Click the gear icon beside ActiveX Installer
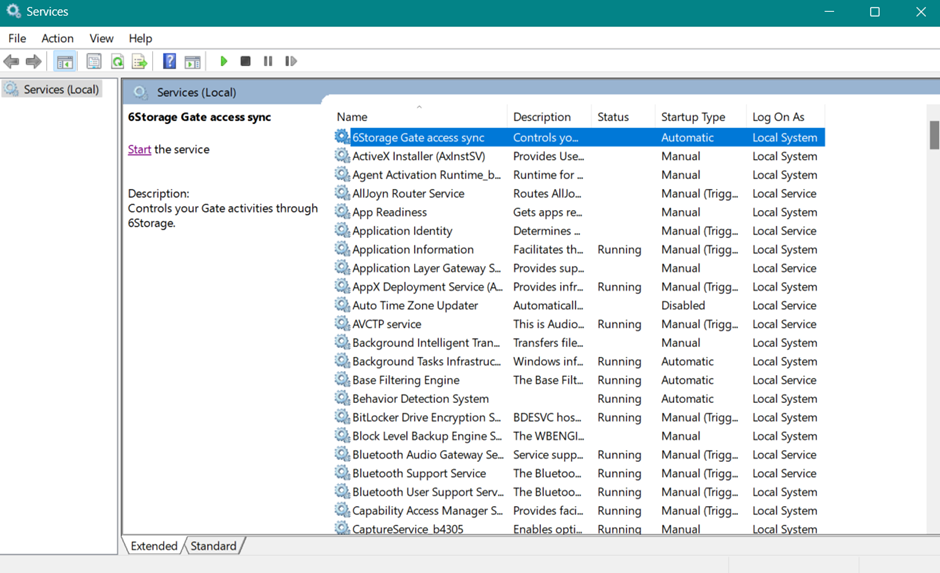The height and width of the screenshot is (573, 940). pyautogui.click(x=342, y=156)
